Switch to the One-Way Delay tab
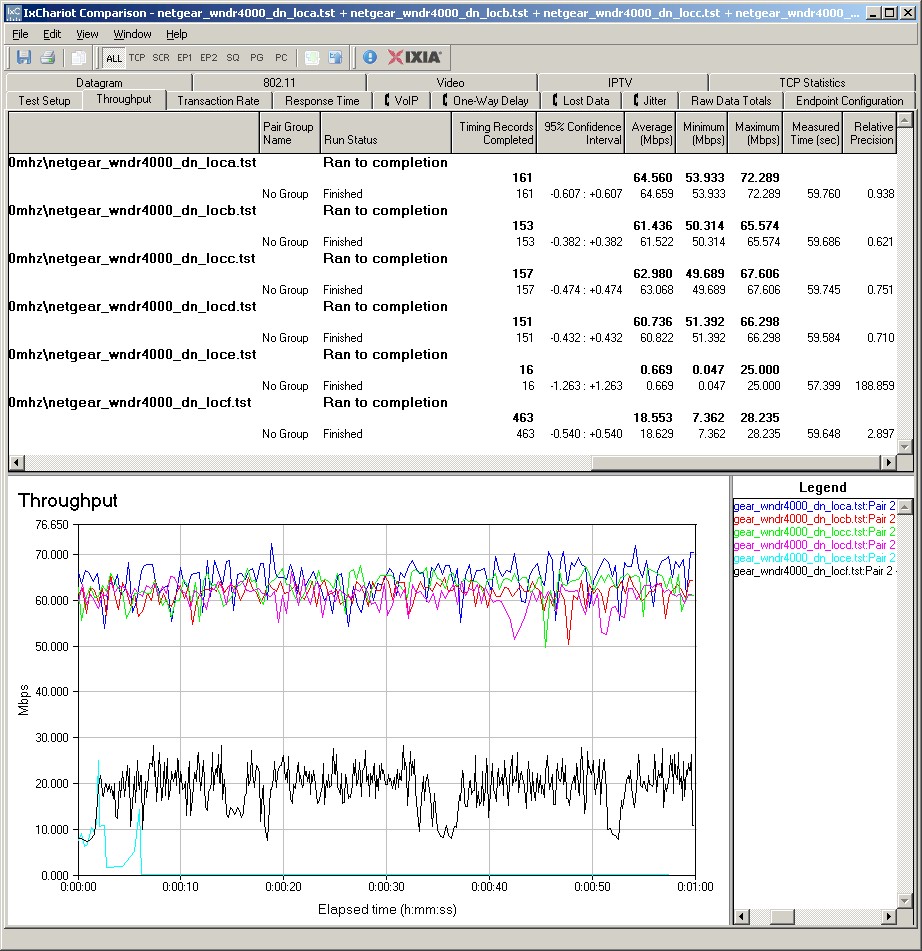Viewport: 922px width, 951px height. [x=485, y=101]
